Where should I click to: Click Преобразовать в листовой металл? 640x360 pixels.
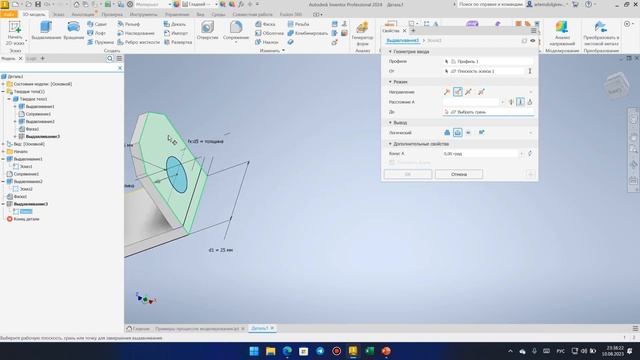601,33
